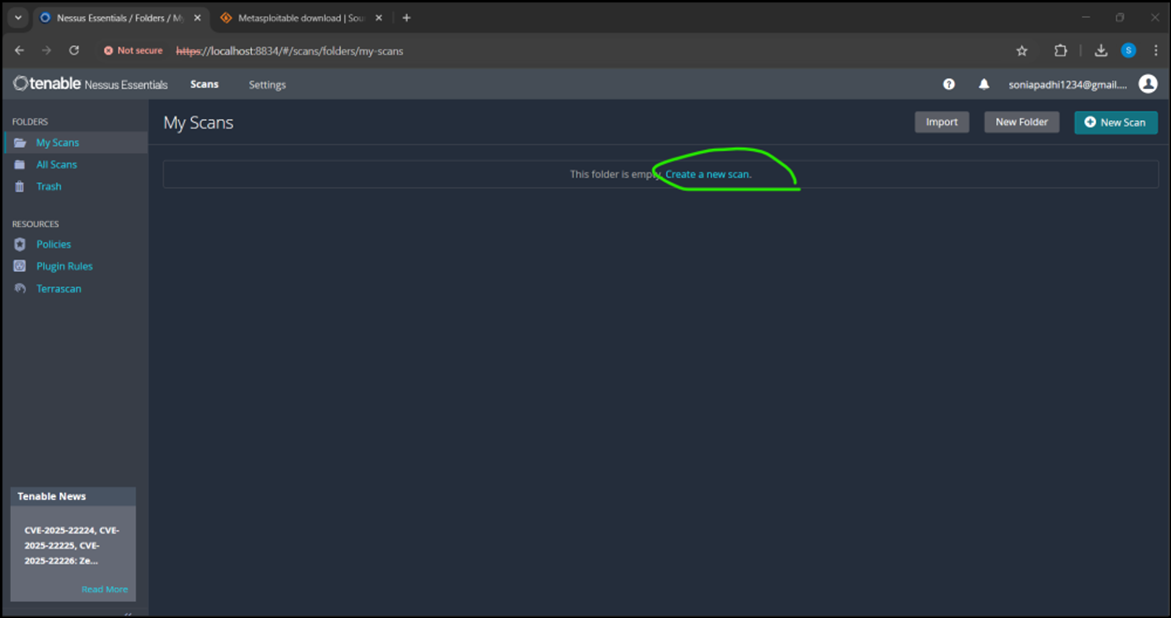This screenshot has width=1171, height=618.
Task: Click the Not secure warning indicator
Action: coord(133,51)
